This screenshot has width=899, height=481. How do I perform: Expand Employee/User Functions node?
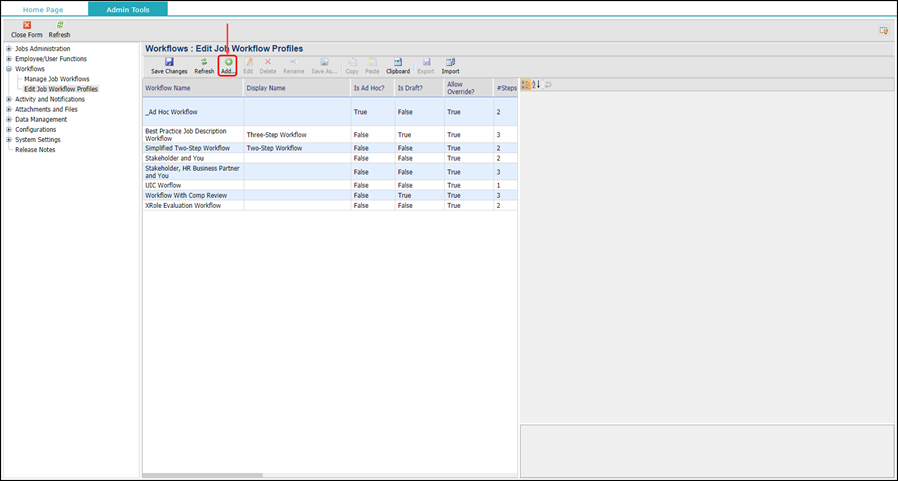point(9,58)
